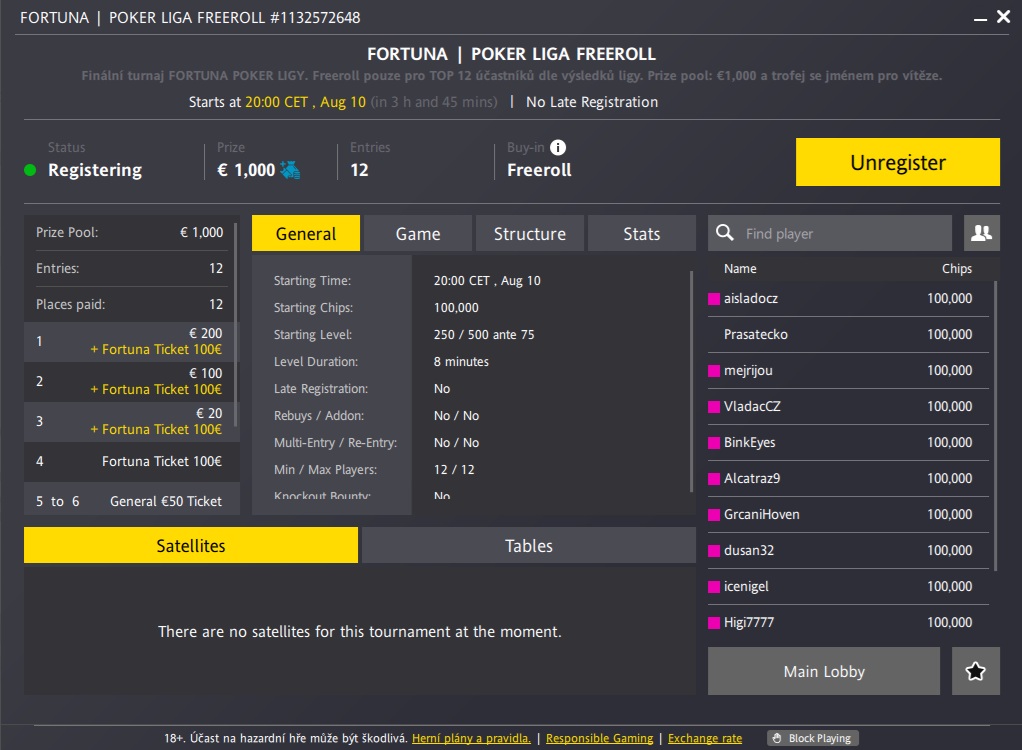The width and height of the screenshot is (1022, 750).
Task: Open Responsible Gaming link
Action: click(599, 738)
